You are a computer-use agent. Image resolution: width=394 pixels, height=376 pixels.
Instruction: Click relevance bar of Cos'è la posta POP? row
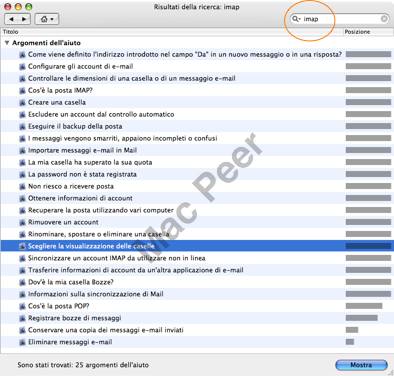click(x=364, y=306)
